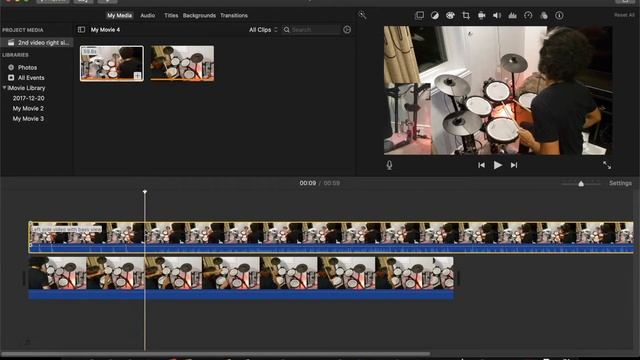Open the All Clips filter dropdown
Screen dimensions: 640x360
point(263,30)
